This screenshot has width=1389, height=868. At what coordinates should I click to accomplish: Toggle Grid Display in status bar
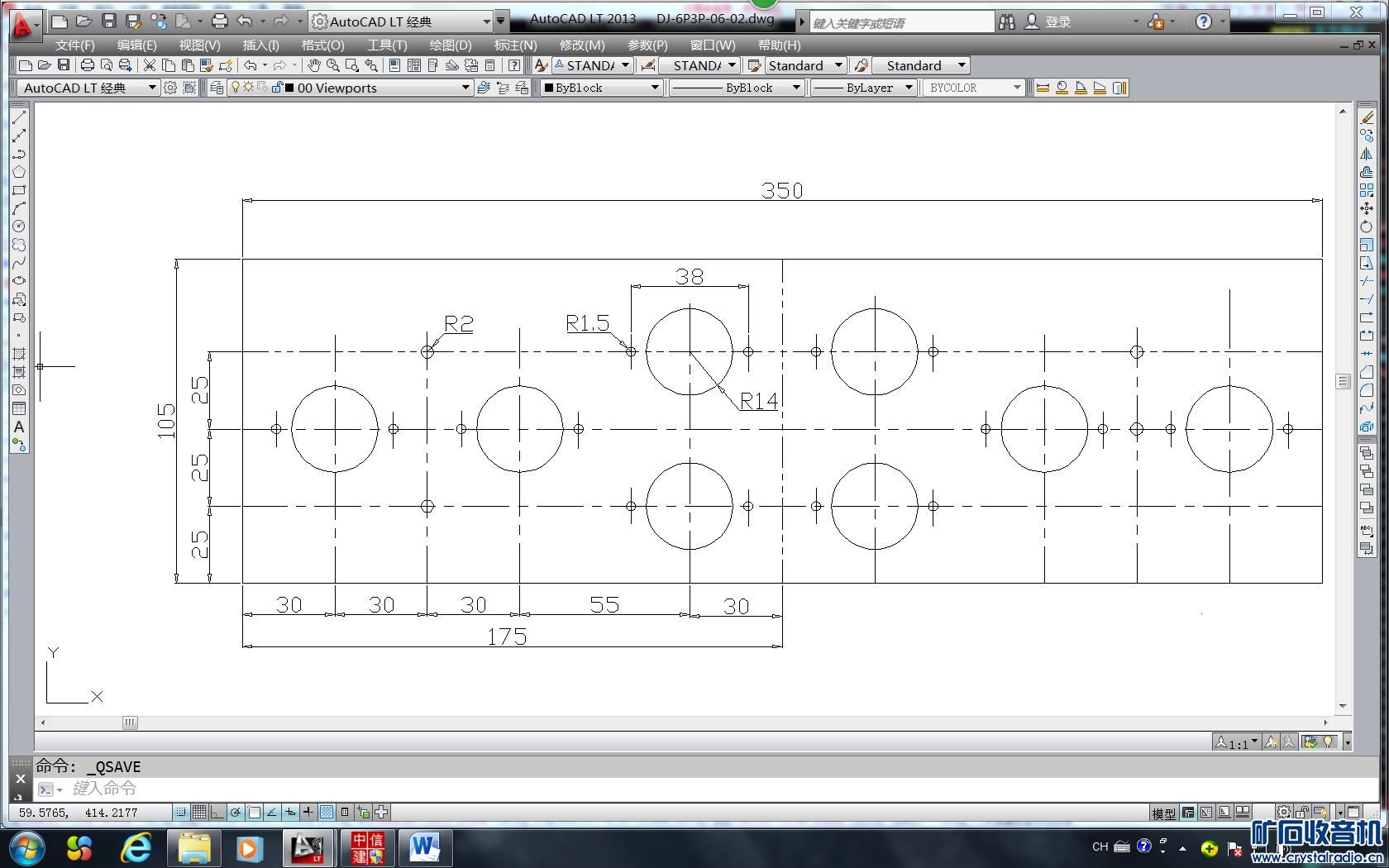click(x=198, y=813)
